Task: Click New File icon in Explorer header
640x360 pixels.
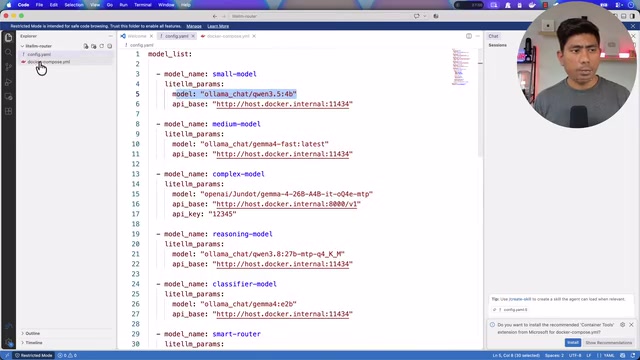Action: click(x=86, y=46)
